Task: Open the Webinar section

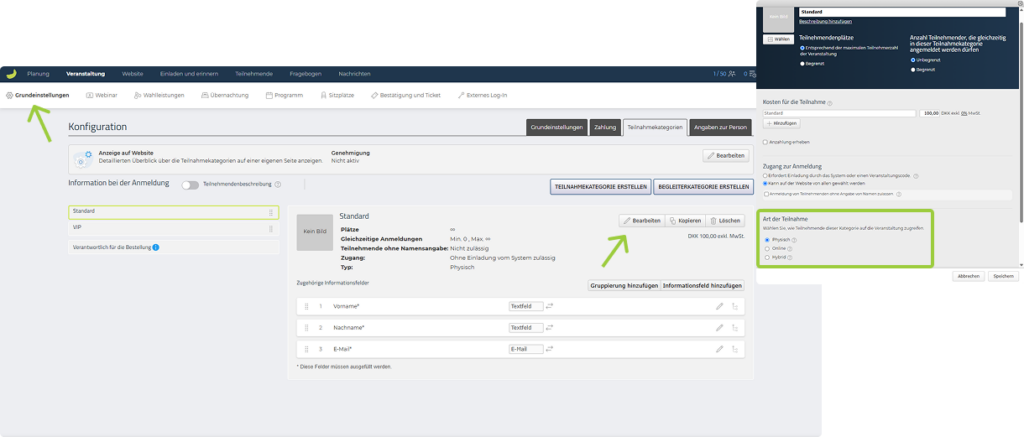Action: [x=102, y=95]
